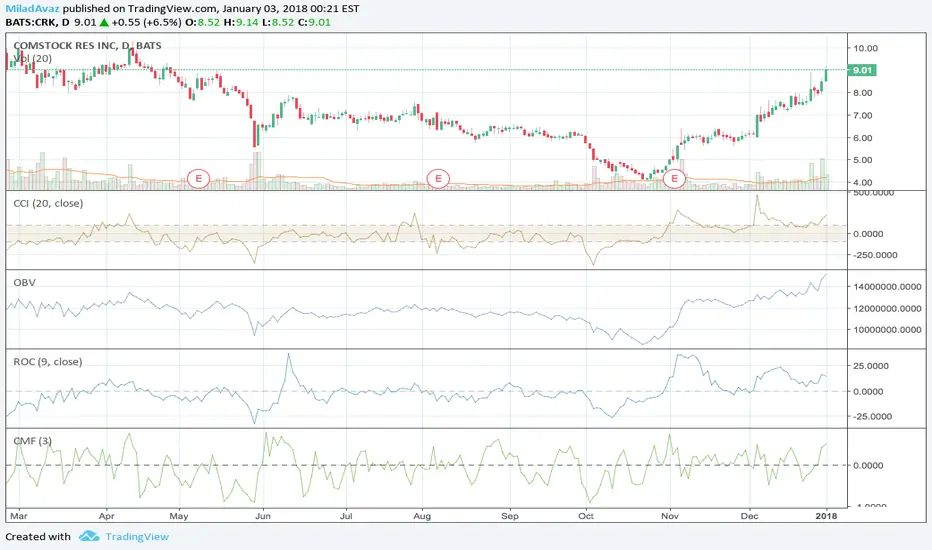The height and width of the screenshot is (550, 932).
Task: Click the H:9.14 high value
Action: coord(241,23)
